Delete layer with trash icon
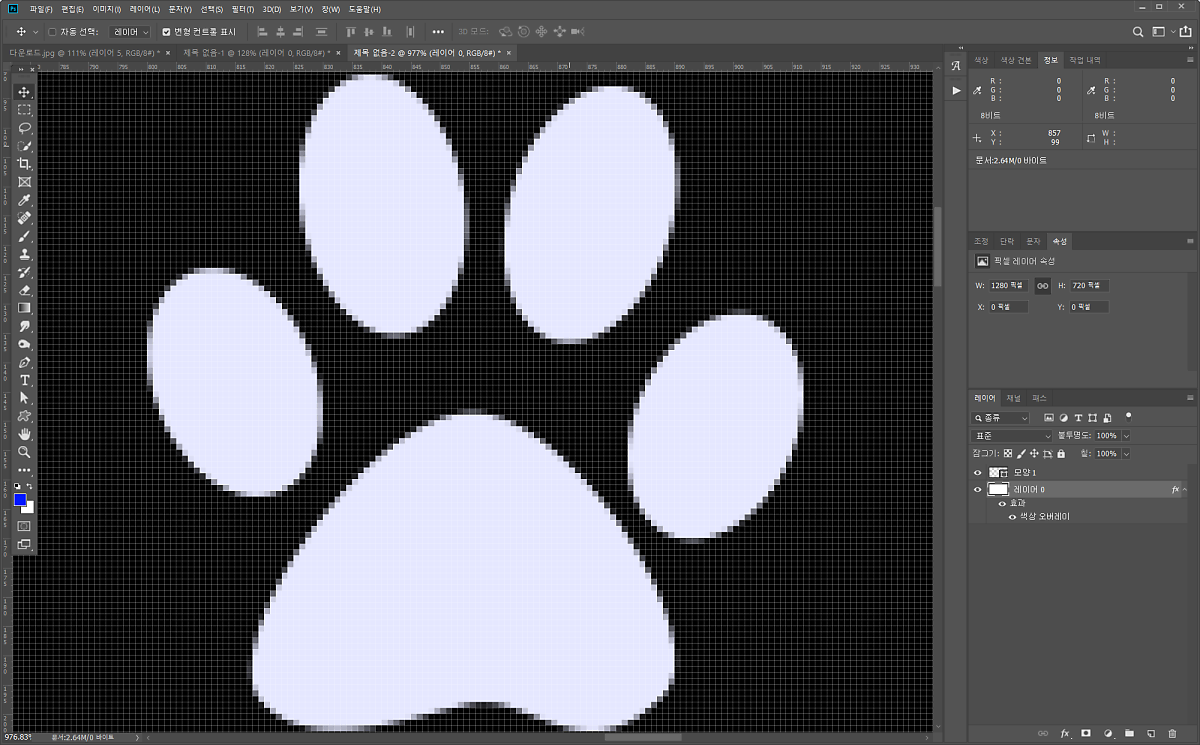This screenshot has height=745, width=1200. 1172,734
